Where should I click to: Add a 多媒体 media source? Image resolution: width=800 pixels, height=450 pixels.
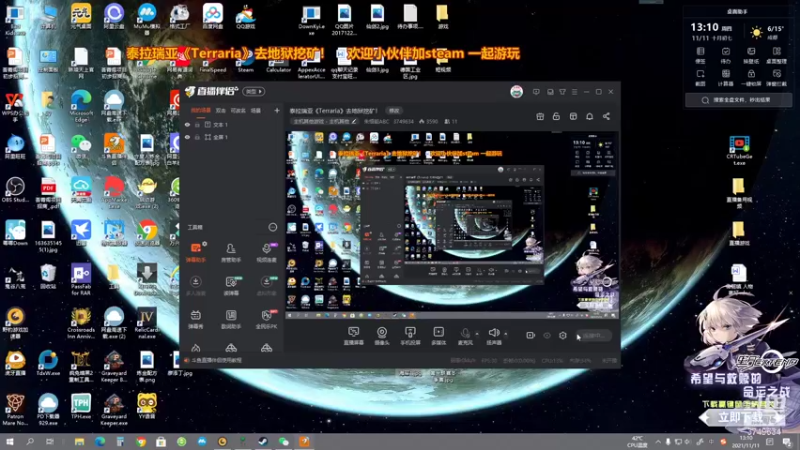[439, 336]
